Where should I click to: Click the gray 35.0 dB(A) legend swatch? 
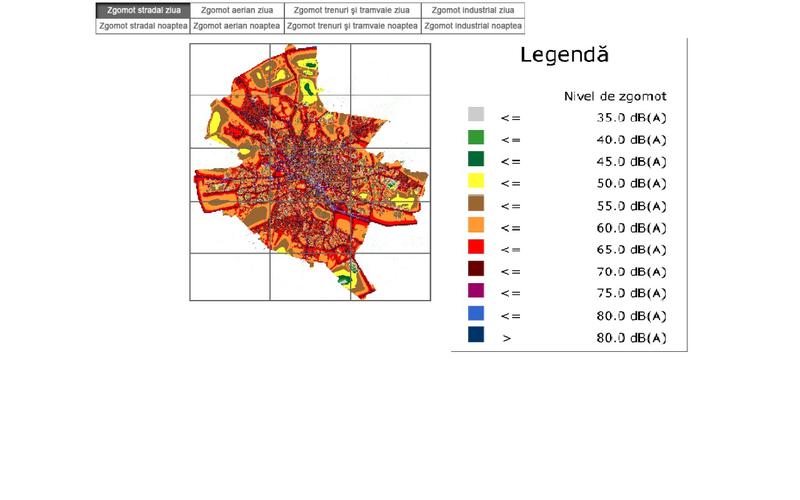[476, 115]
